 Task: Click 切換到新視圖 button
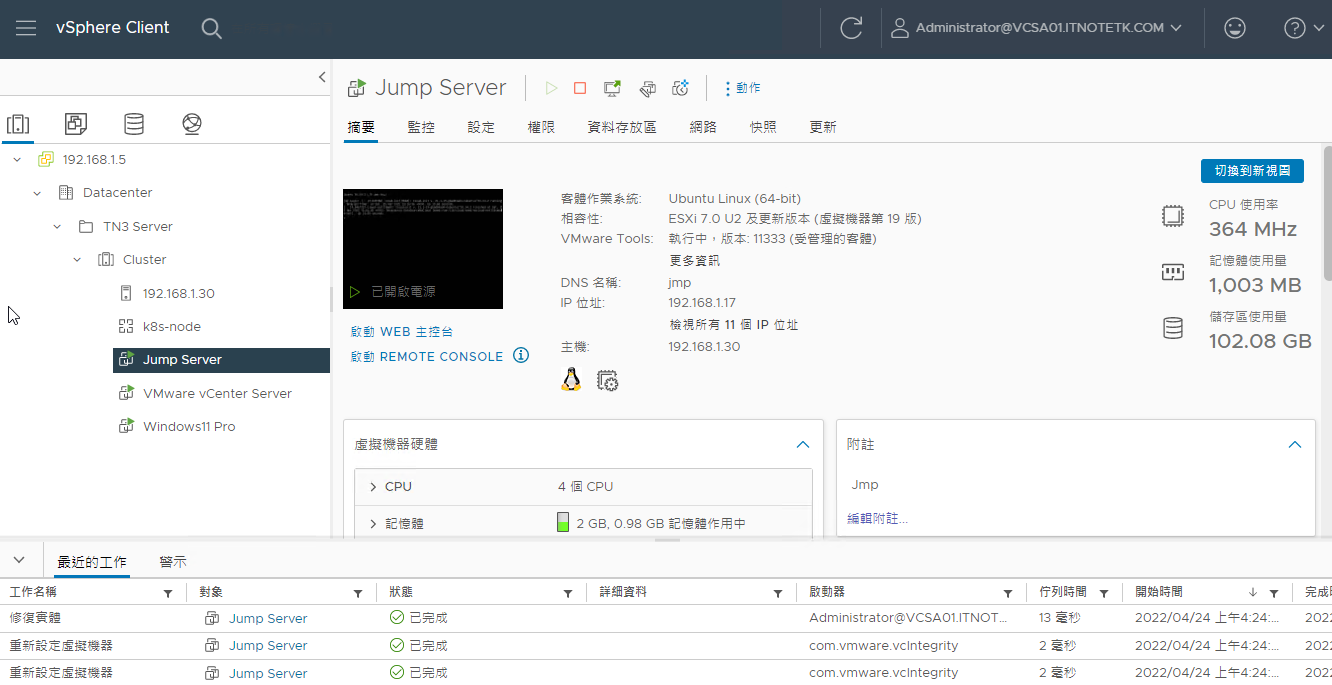click(x=1252, y=171)
